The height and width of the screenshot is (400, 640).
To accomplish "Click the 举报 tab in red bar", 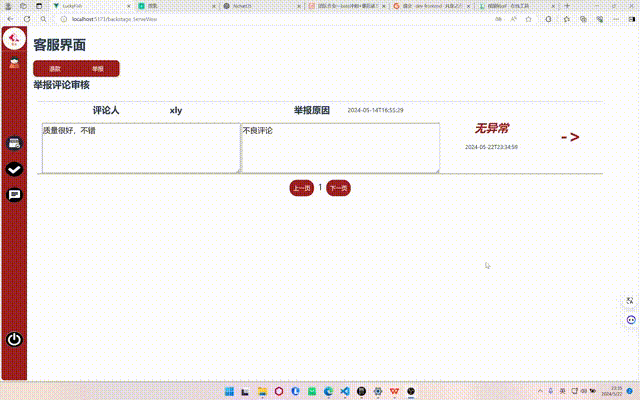I will point(98,69).
